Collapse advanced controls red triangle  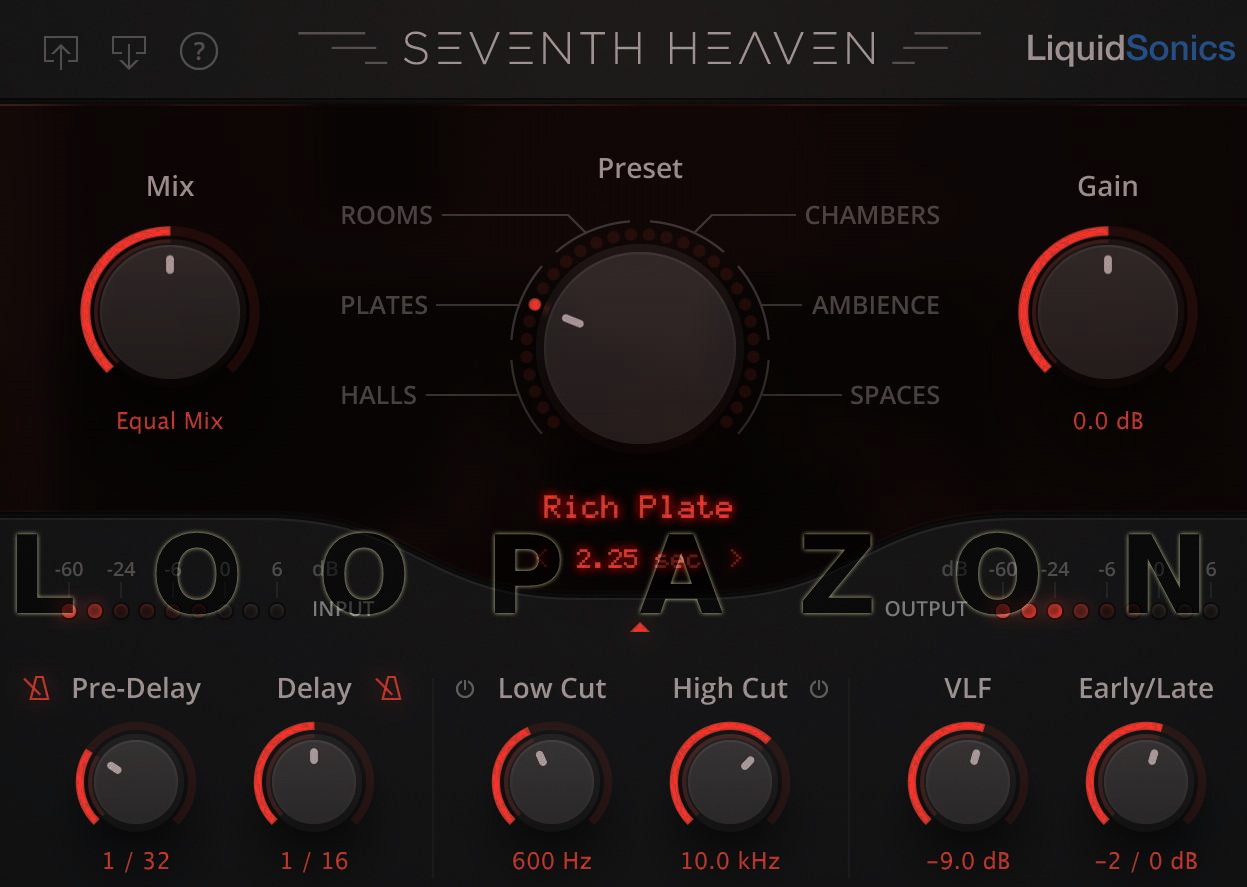(640, 628)
